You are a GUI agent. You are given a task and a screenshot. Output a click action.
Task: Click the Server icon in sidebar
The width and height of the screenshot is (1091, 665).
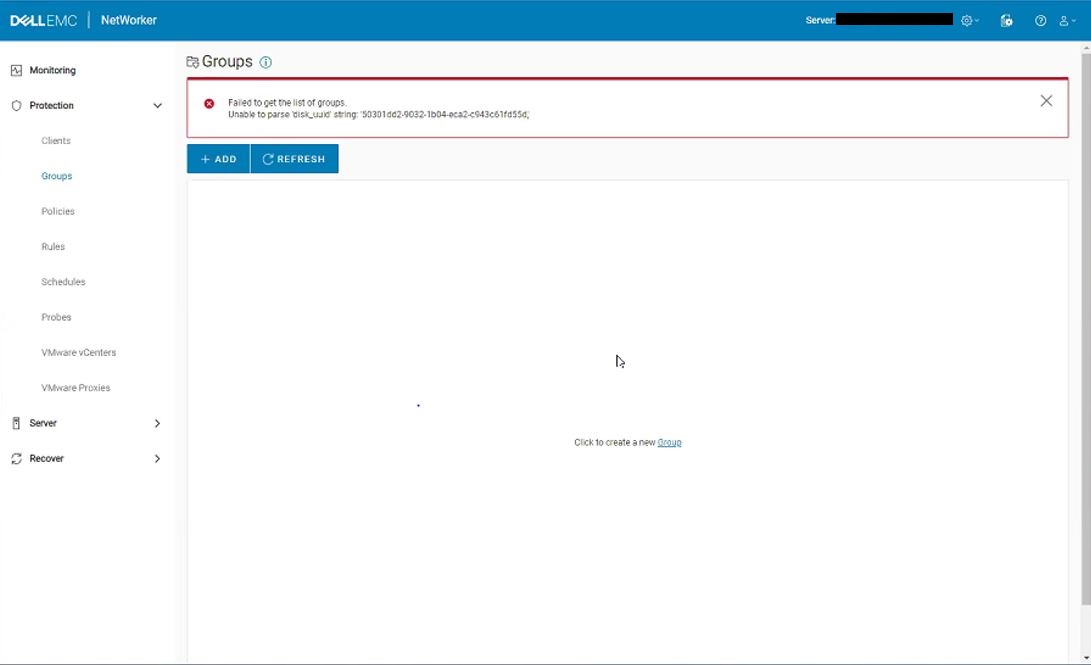[x=16, y=422]
